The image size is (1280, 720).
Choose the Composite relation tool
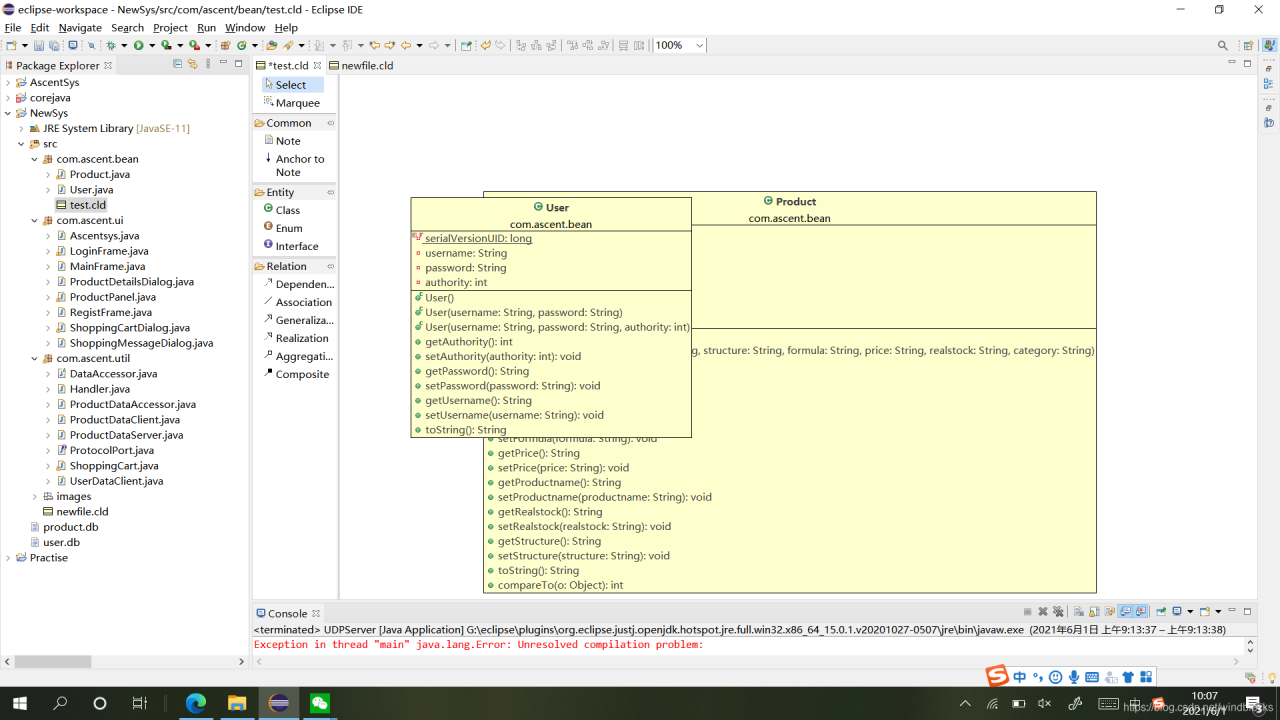(296, 374)
